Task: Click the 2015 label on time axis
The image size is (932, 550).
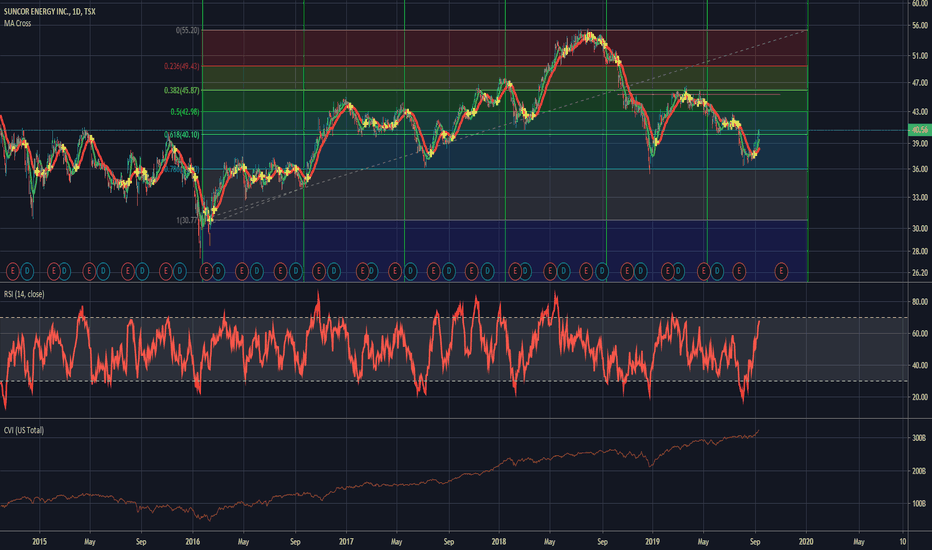Action: coord(39,542)
